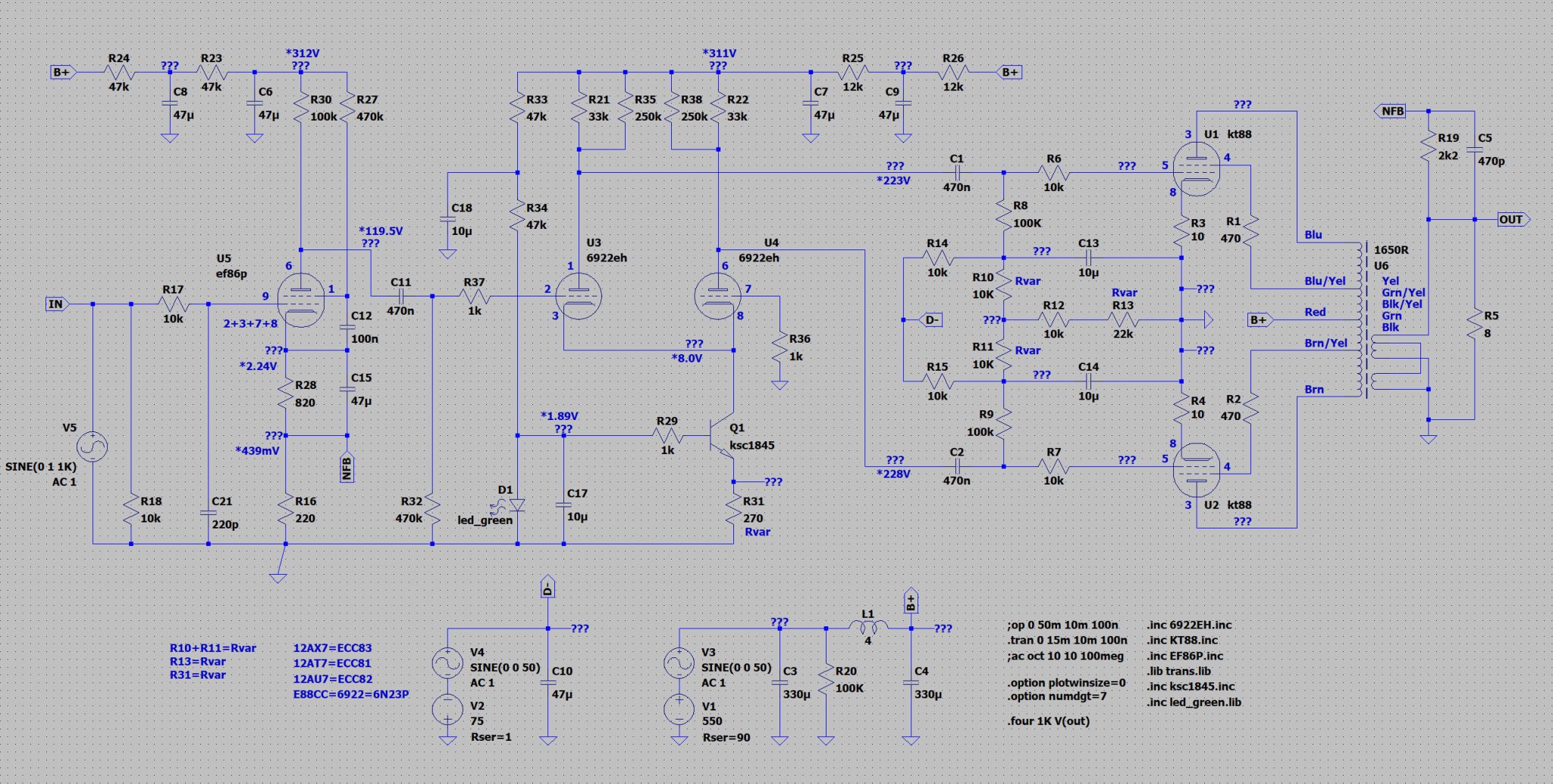Screen dimensions: 1553x784
Task: Select the NFB port flag below C15
Action: [347, 468]
